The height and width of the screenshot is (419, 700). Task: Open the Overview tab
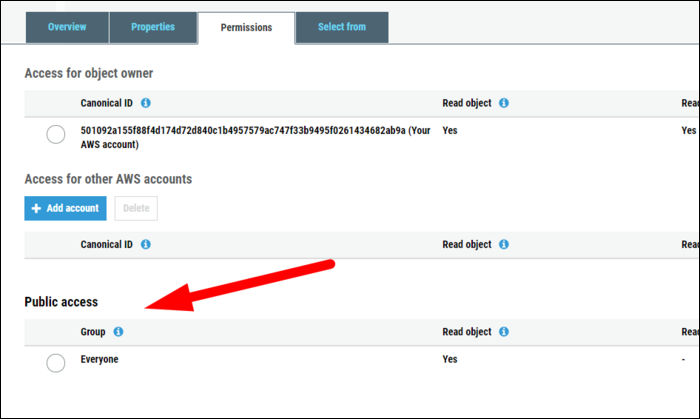67,27
